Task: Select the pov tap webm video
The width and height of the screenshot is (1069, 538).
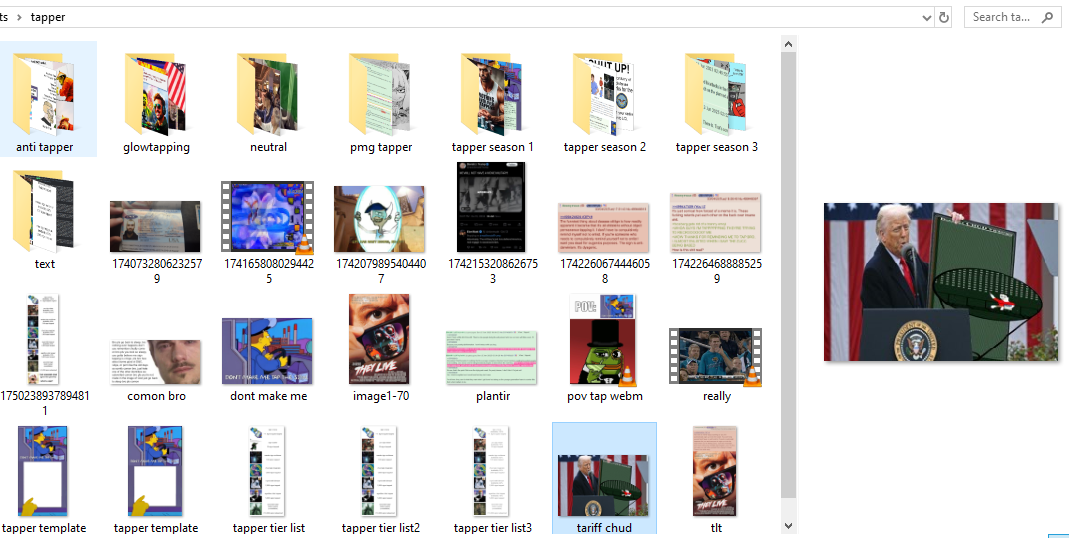Action: [x=604, y=340]
